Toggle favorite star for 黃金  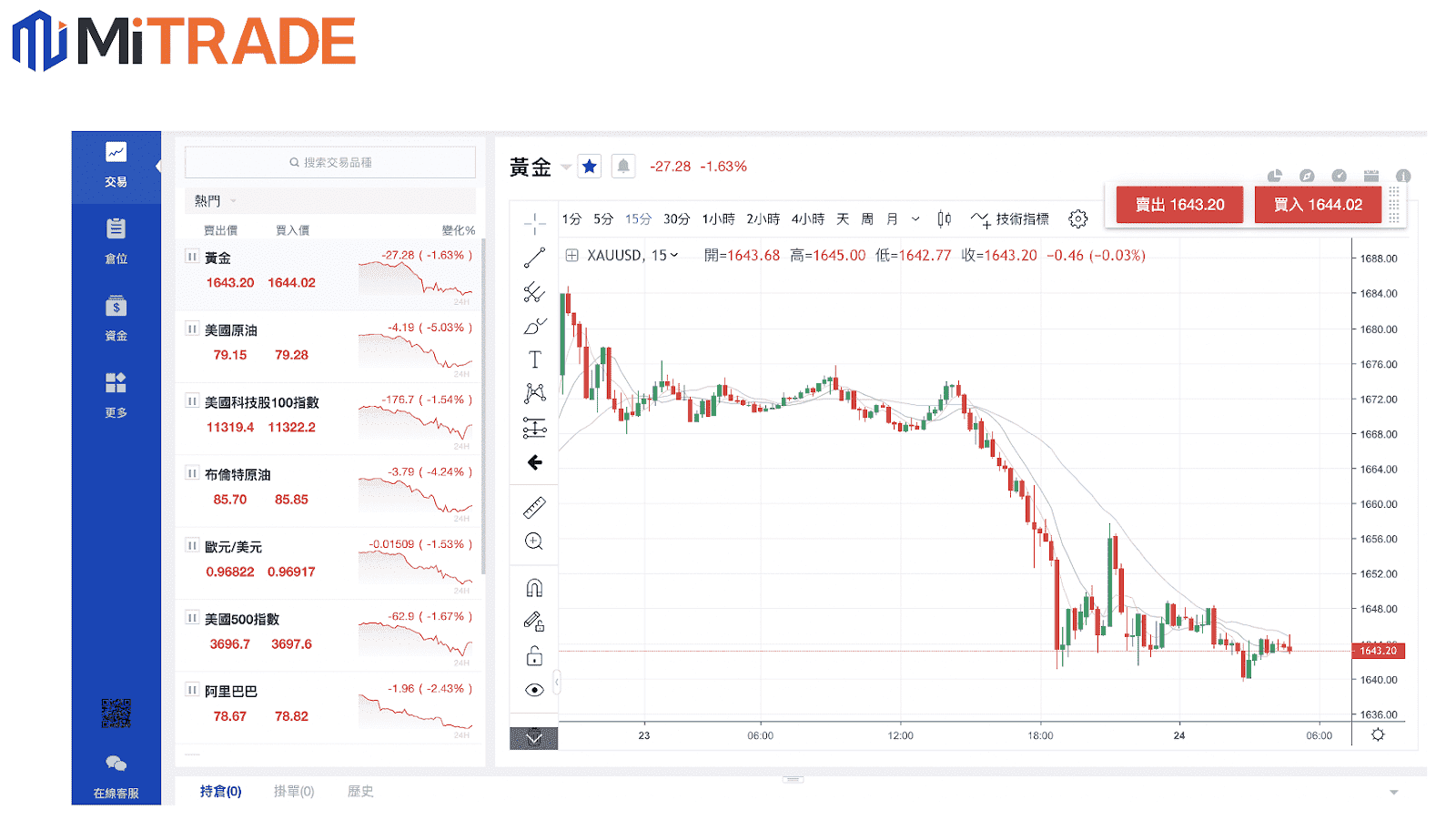[590, 167]
